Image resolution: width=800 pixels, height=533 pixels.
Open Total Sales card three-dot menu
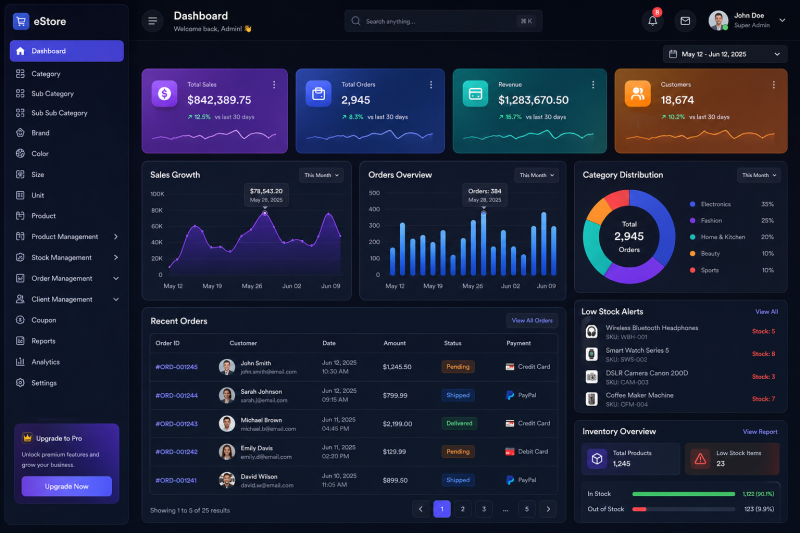274,85
